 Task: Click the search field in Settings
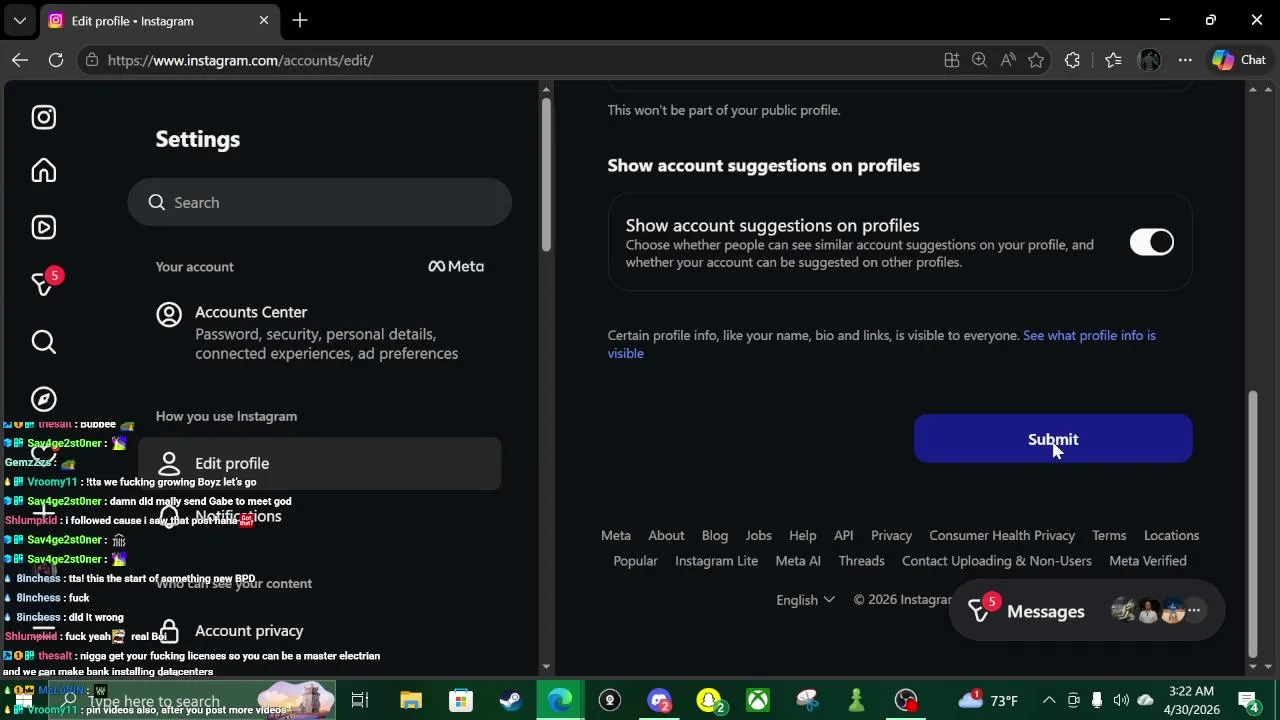[x=319, y=202]
